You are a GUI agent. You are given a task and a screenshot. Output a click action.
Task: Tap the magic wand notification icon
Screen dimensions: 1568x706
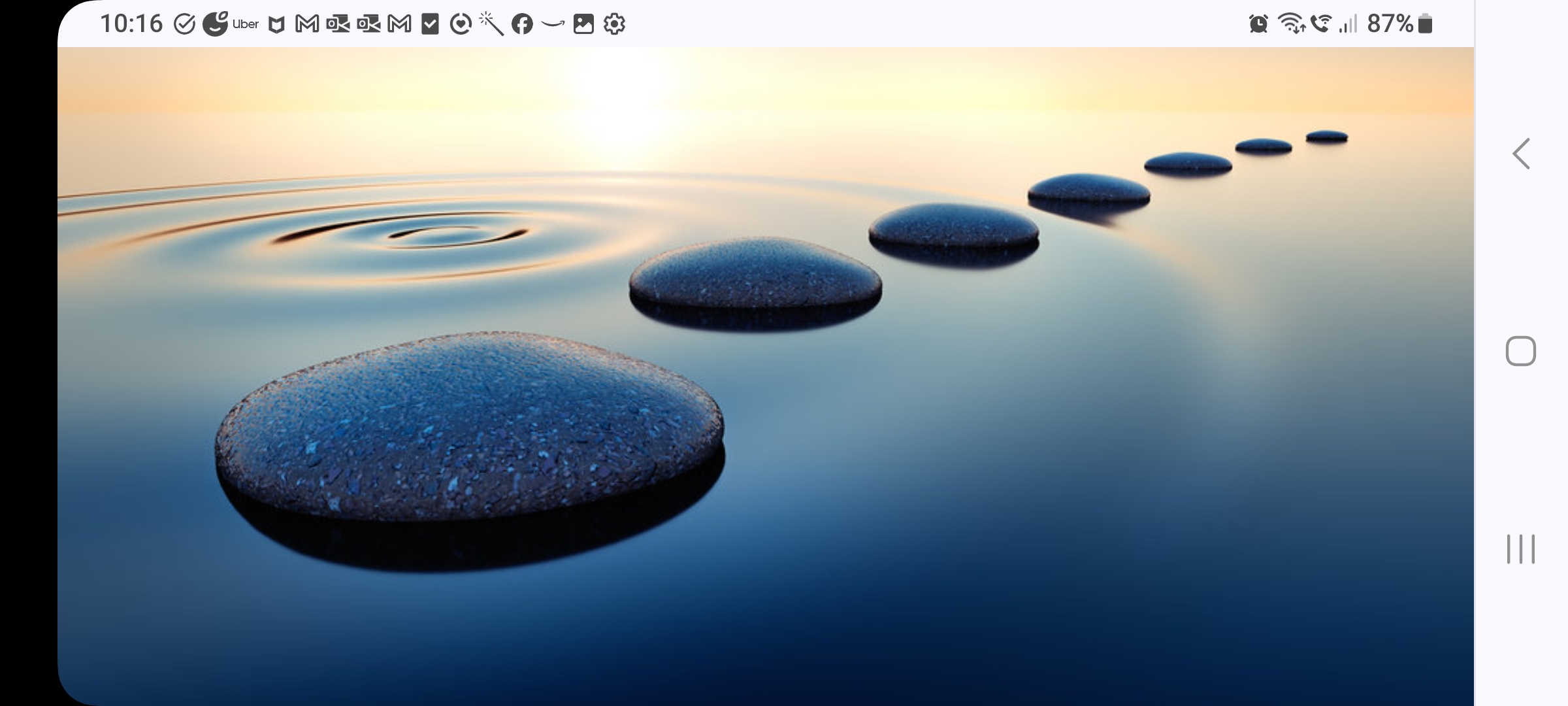click(491, 24)
